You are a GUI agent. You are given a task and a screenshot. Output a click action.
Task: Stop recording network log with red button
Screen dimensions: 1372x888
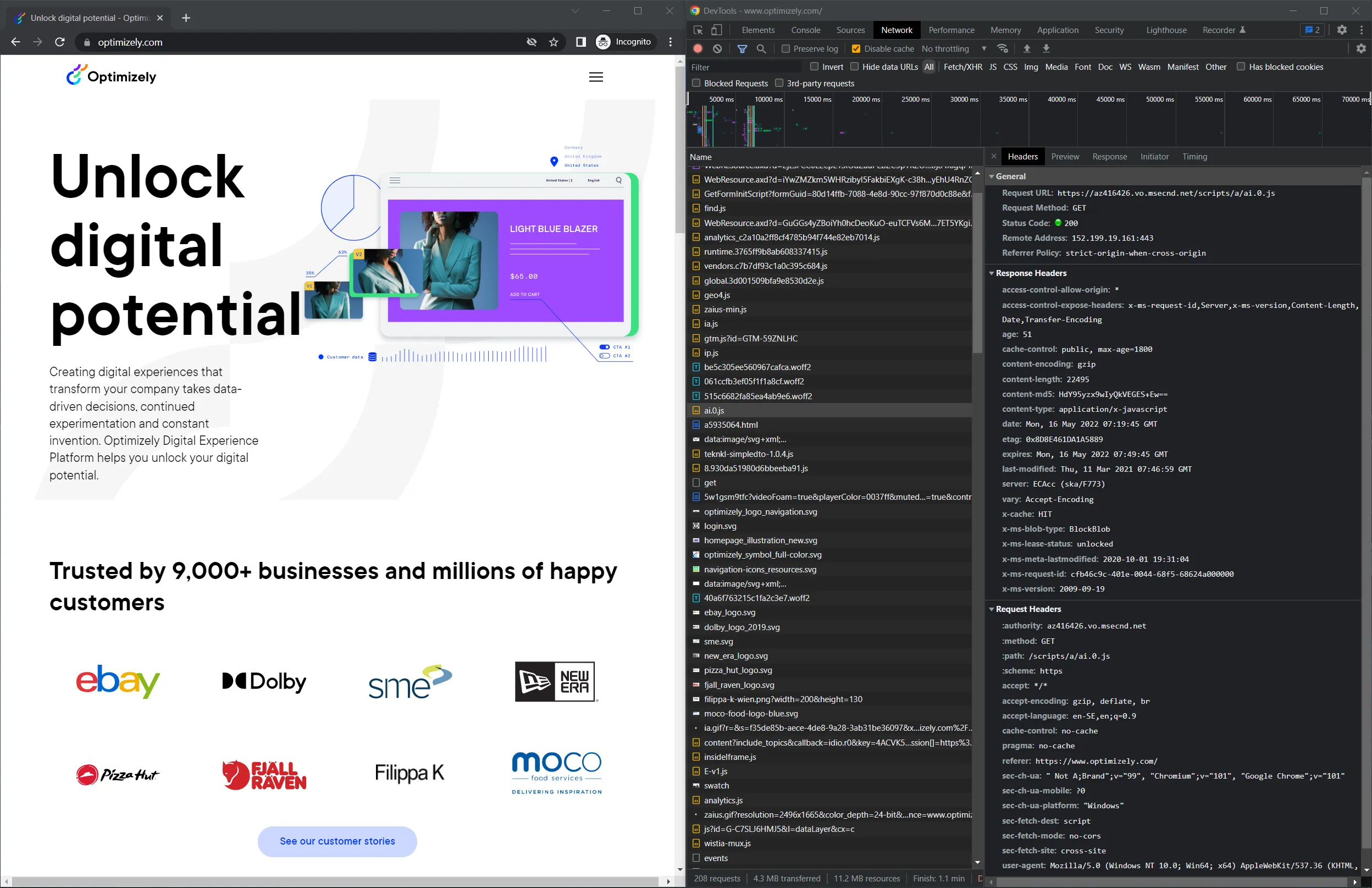point(698,49)
